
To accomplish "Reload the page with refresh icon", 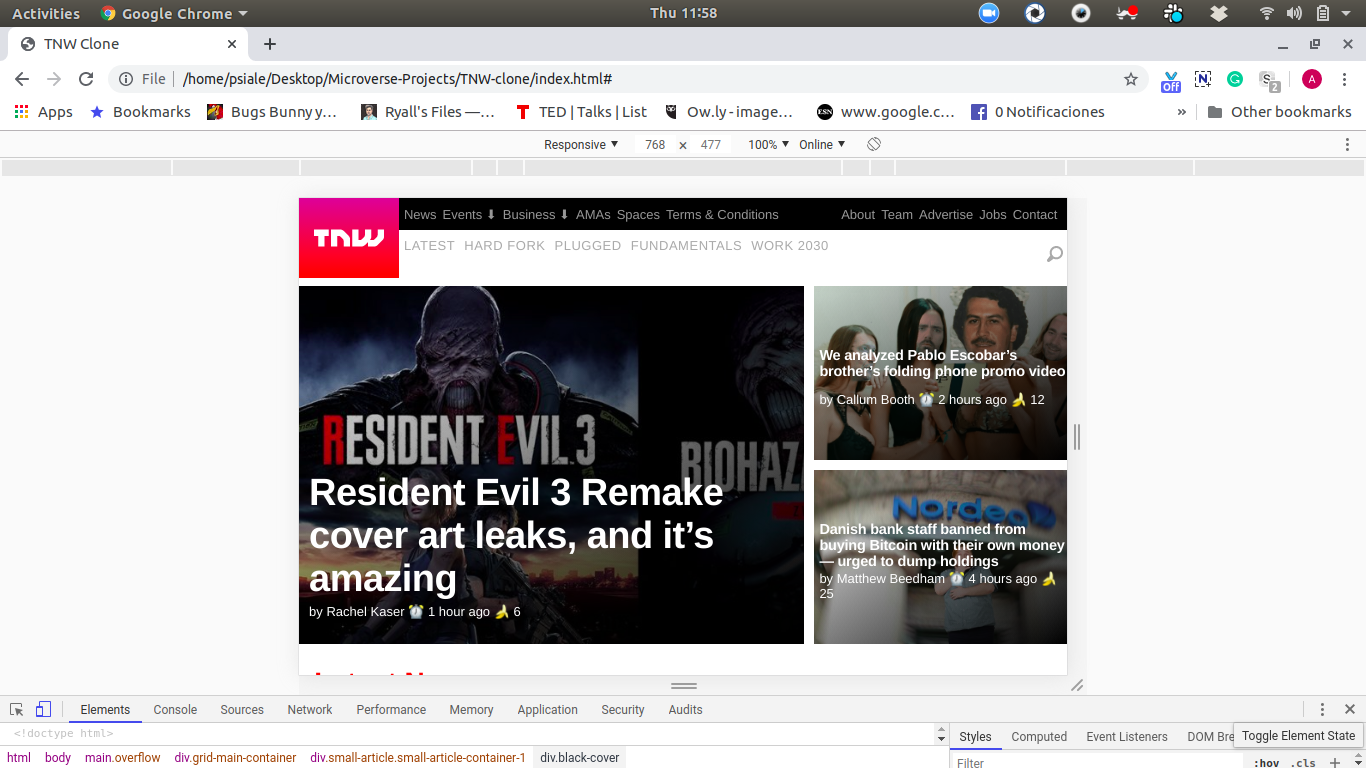I will [x=86, y=79].
